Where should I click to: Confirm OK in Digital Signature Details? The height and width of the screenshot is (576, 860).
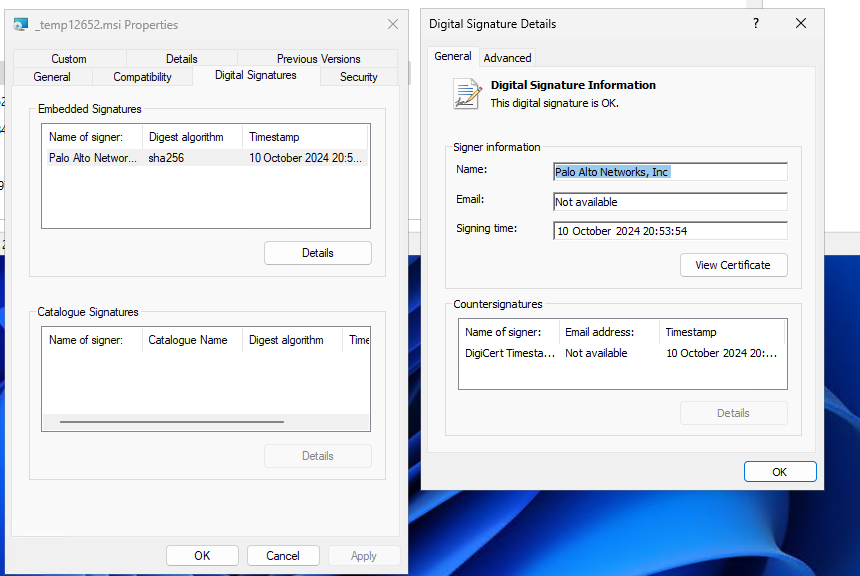780,472
